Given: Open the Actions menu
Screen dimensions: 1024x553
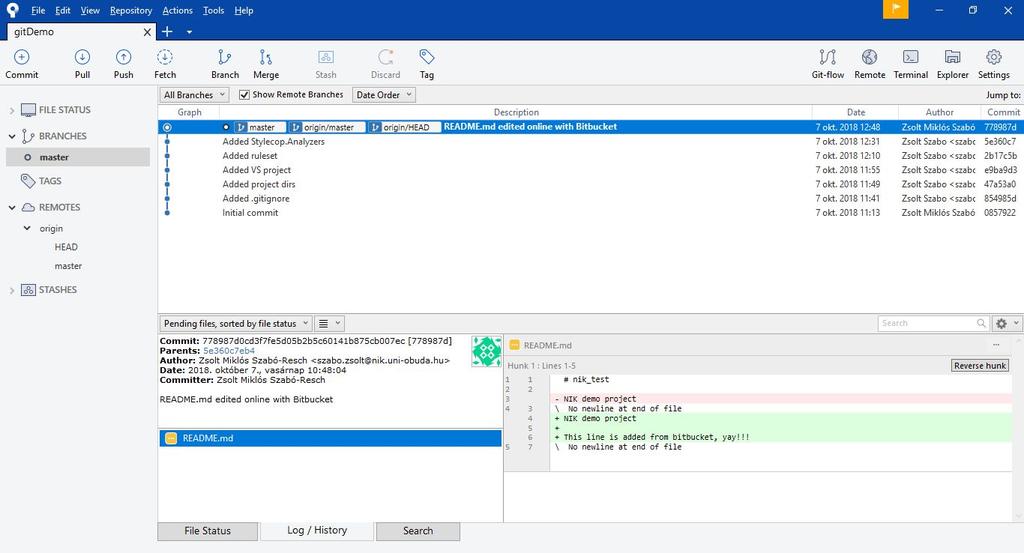Looking at the screenshot, I should coord(177,10).
